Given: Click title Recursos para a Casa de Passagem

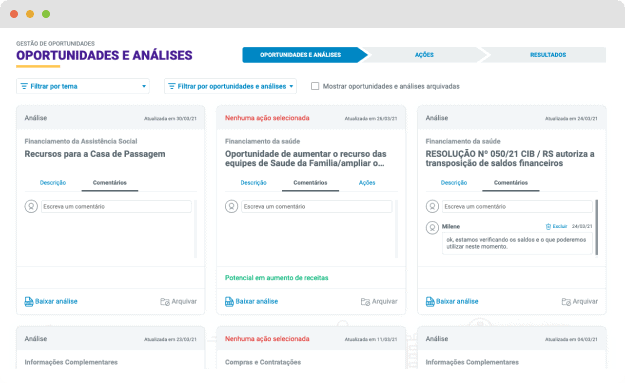Looking at the screenshot, I should [95, 154].
